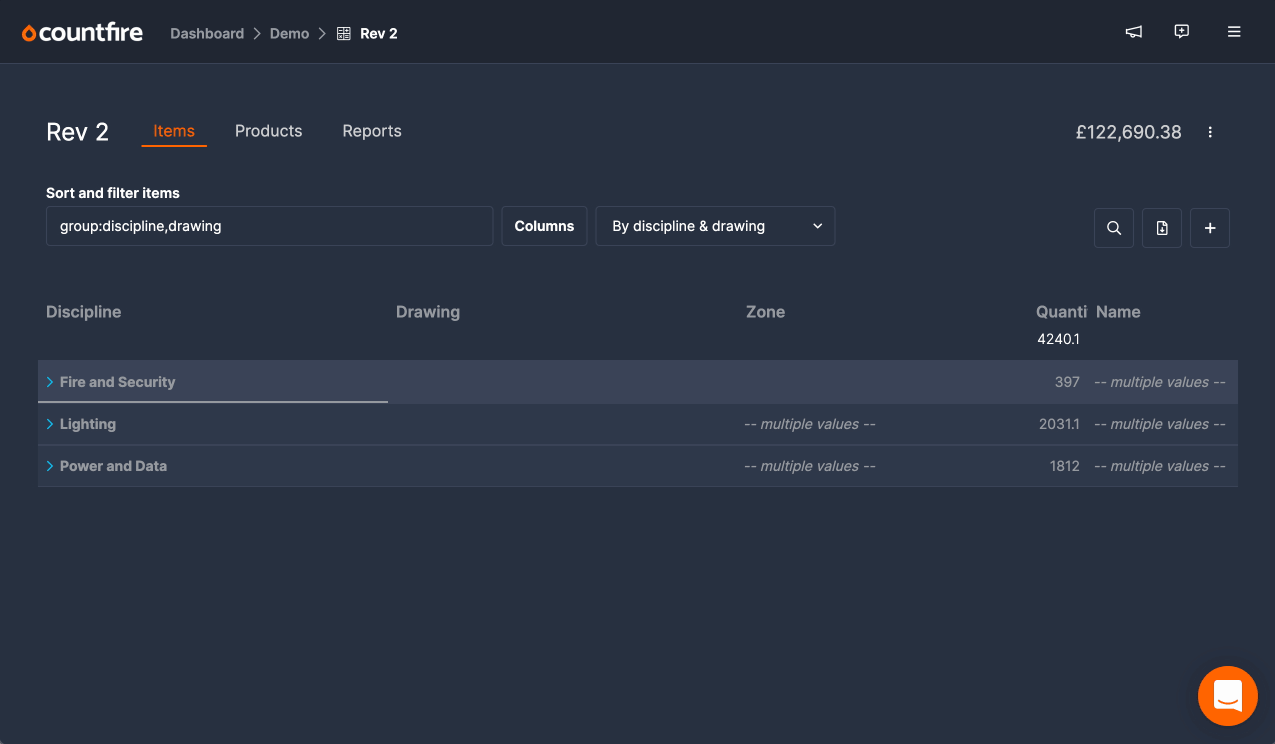Click inside the sort and filter input field
The image size is (1275, 744).
coord(269,225)
